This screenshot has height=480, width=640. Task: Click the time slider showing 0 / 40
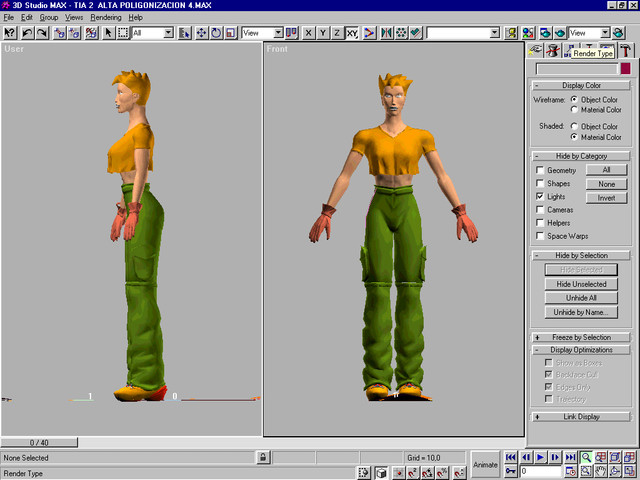click(x=39, y=442)
